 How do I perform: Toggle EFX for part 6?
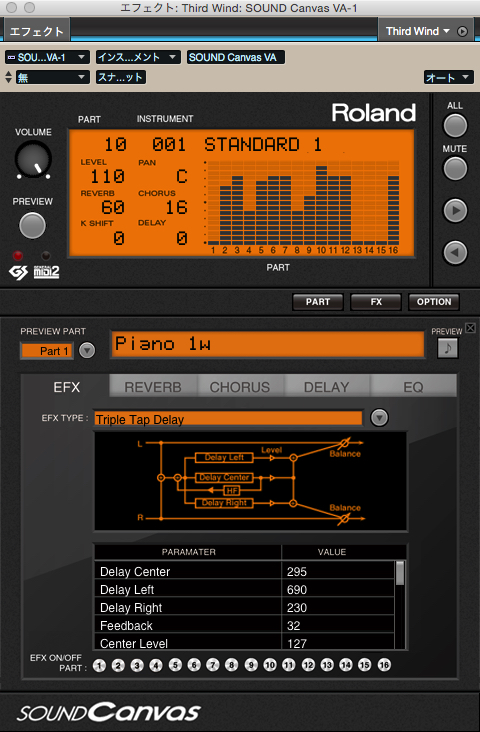click(x=194, y=665)
